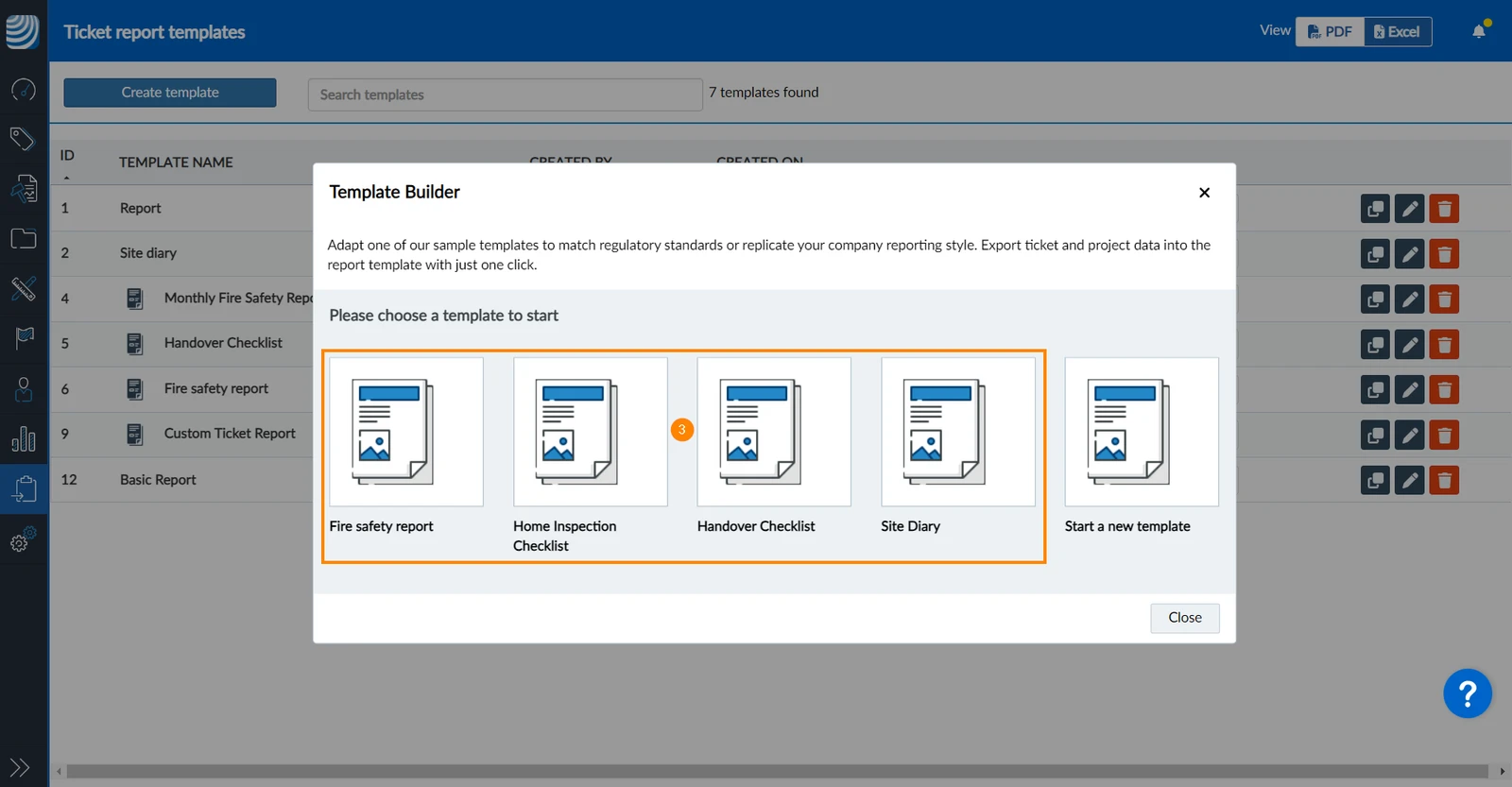Screen dimensions: 1512x787
Task: Open the flag icon in sidebar
Action: (24, 337)
